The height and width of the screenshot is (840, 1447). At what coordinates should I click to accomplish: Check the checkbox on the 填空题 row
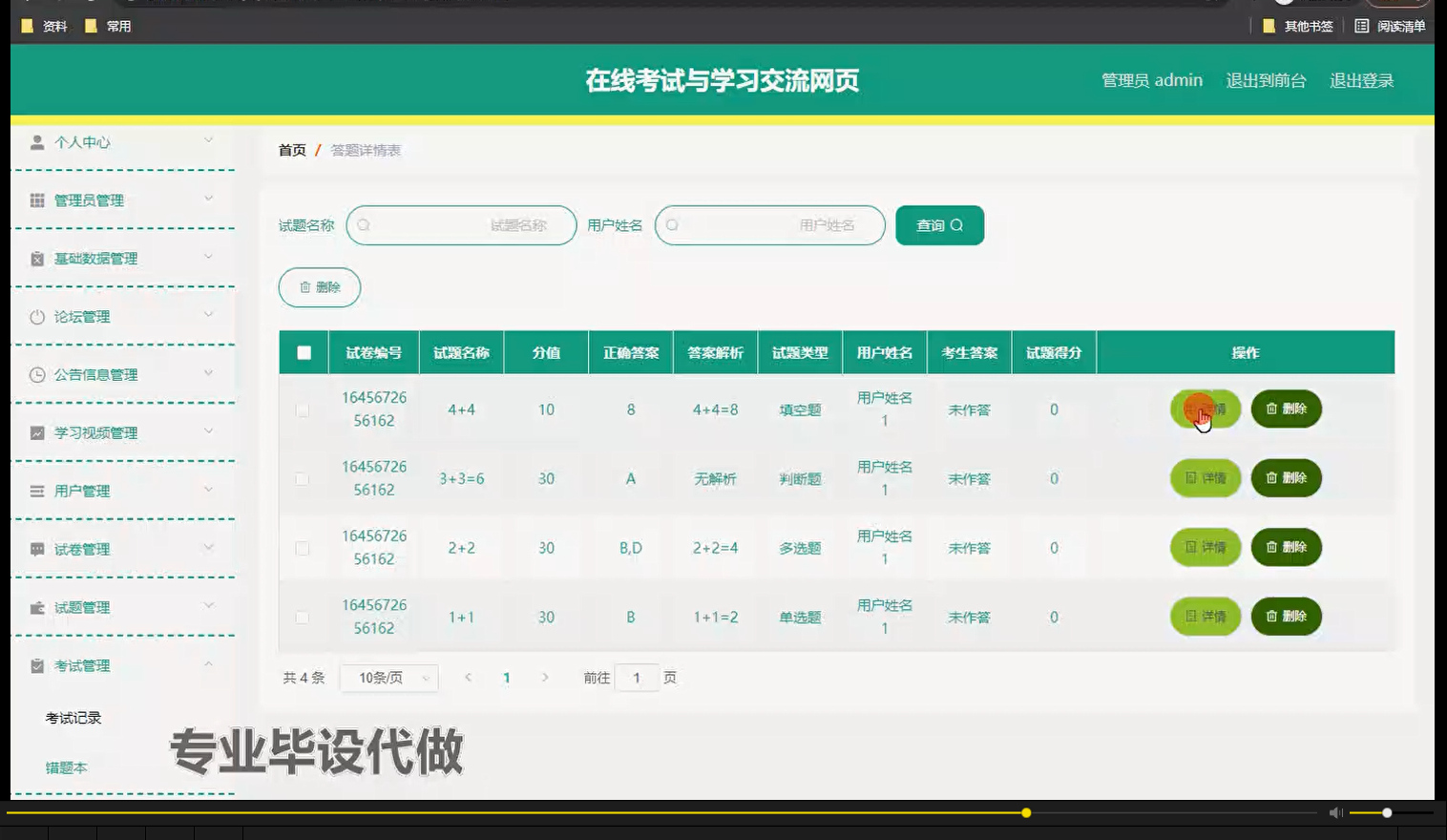click(x=303, y=409)
